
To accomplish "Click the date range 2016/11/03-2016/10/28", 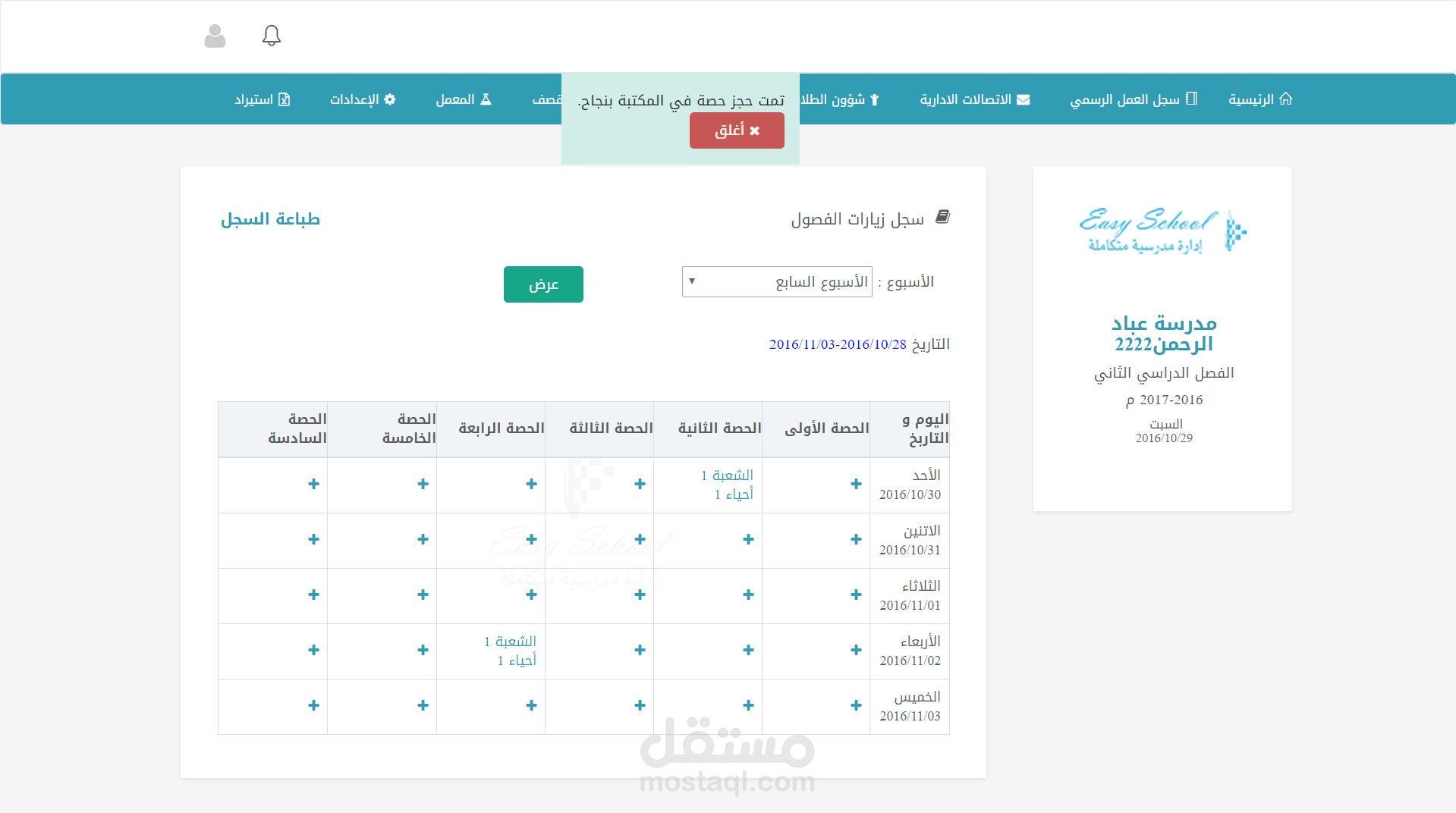I will (x=838, y=344).
